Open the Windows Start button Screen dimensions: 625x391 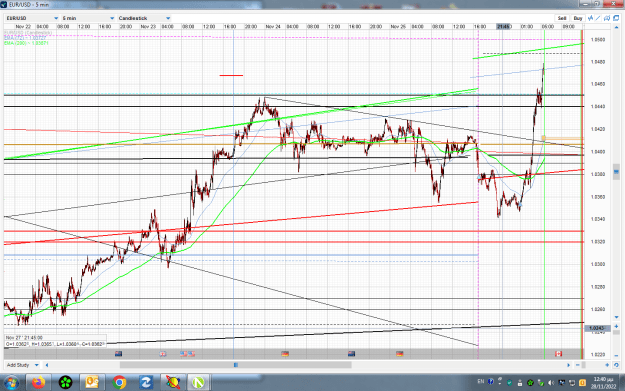point(11,383)
